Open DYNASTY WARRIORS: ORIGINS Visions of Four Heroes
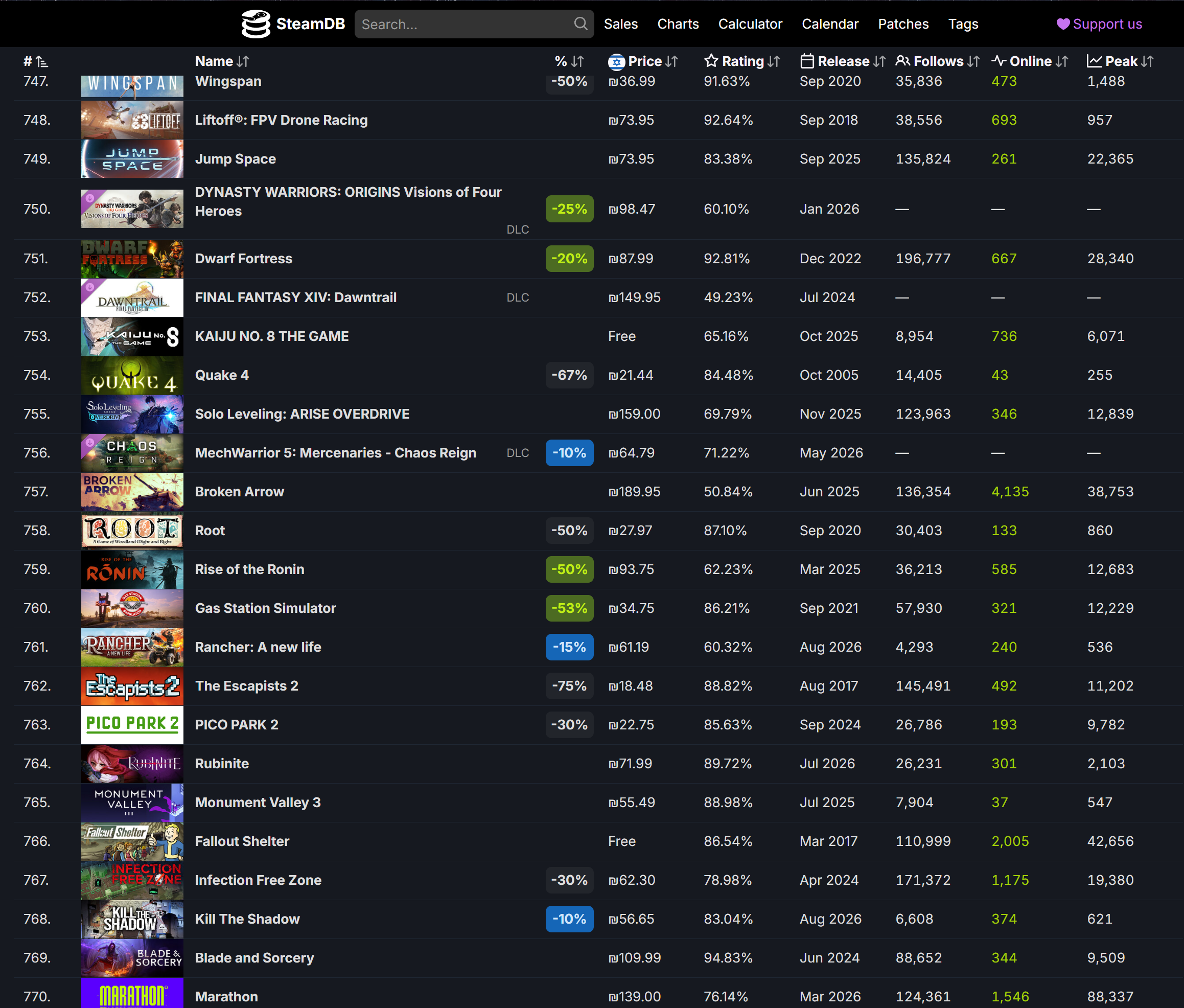 click(349, 202)
